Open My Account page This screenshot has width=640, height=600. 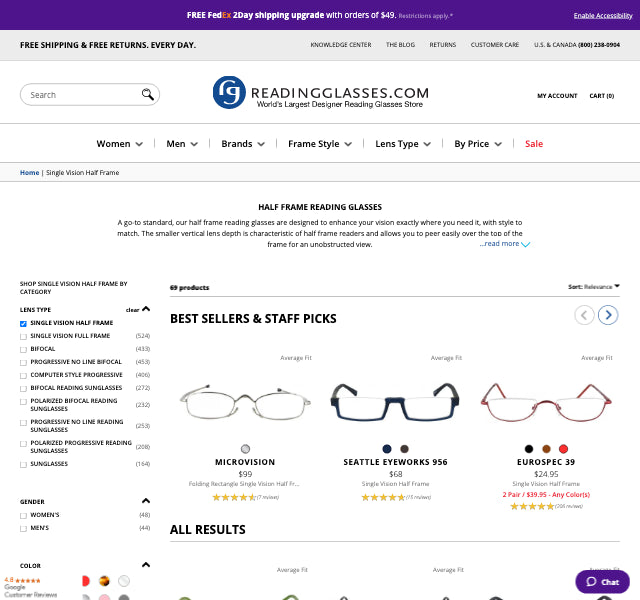point(557,96)
